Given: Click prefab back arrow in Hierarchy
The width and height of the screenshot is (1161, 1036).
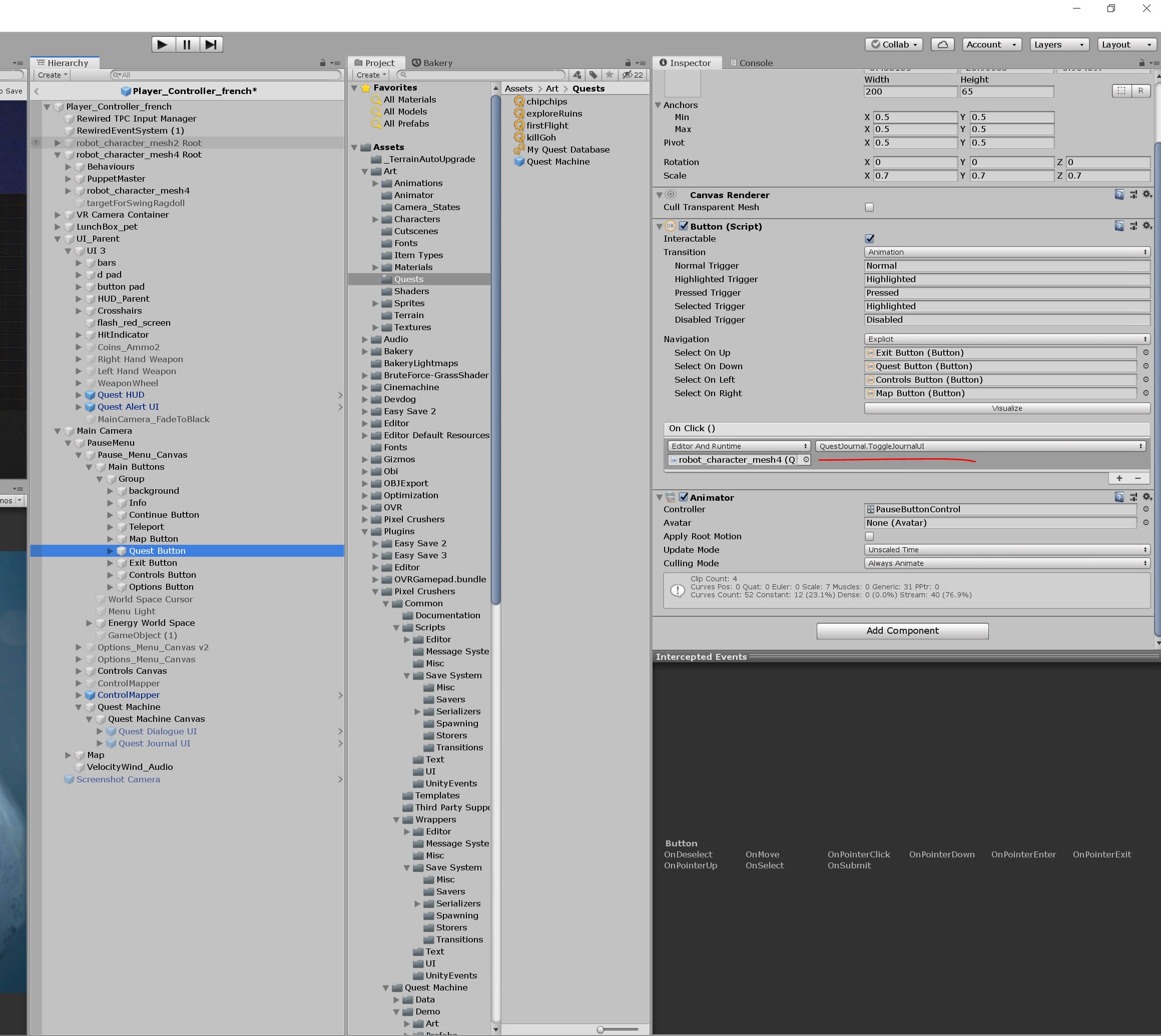Looking at the screenshot, I should pos(37,91).
